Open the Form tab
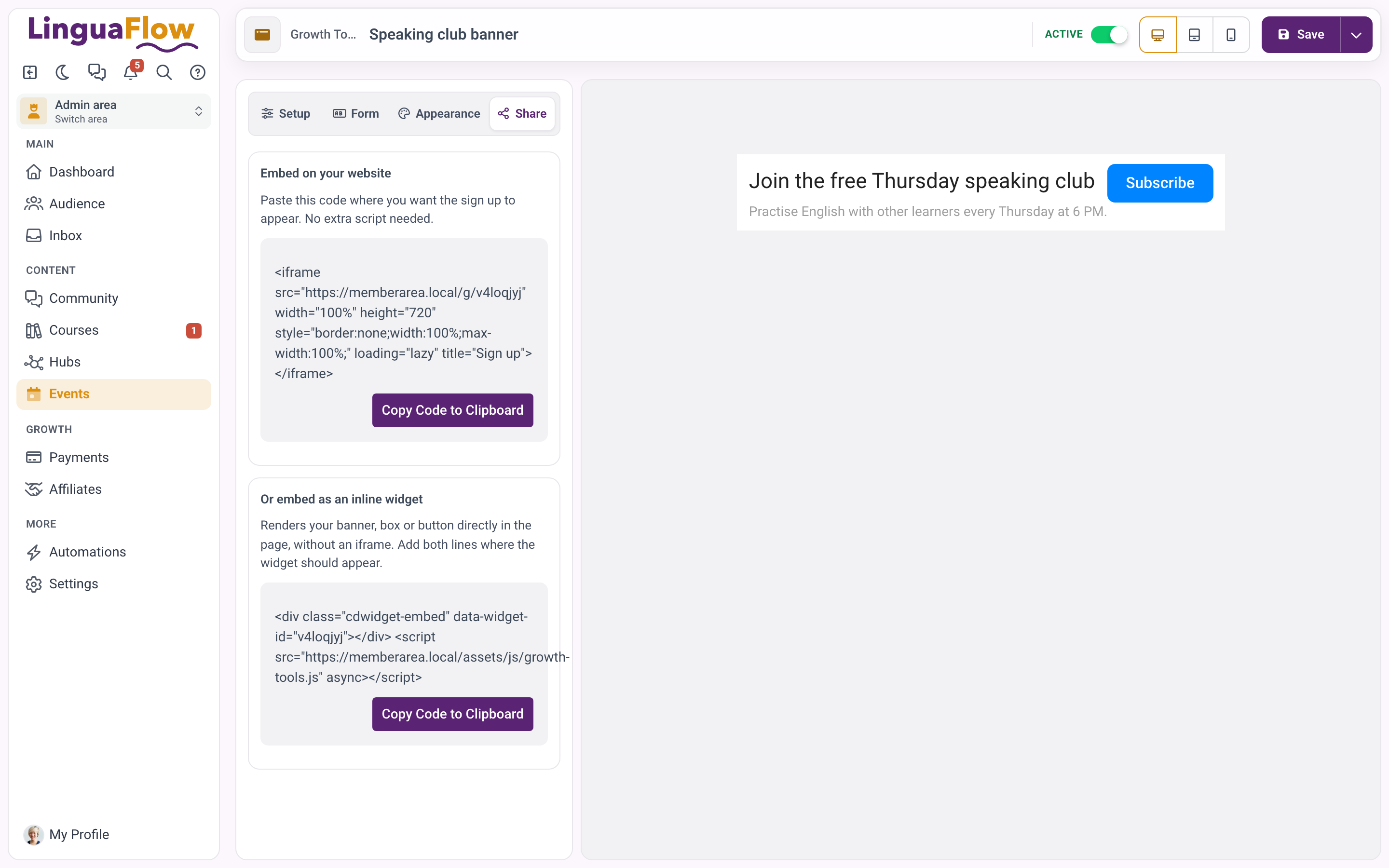Image resolution: width=1389 pixels, height=868 pixels. coord(356,114)
